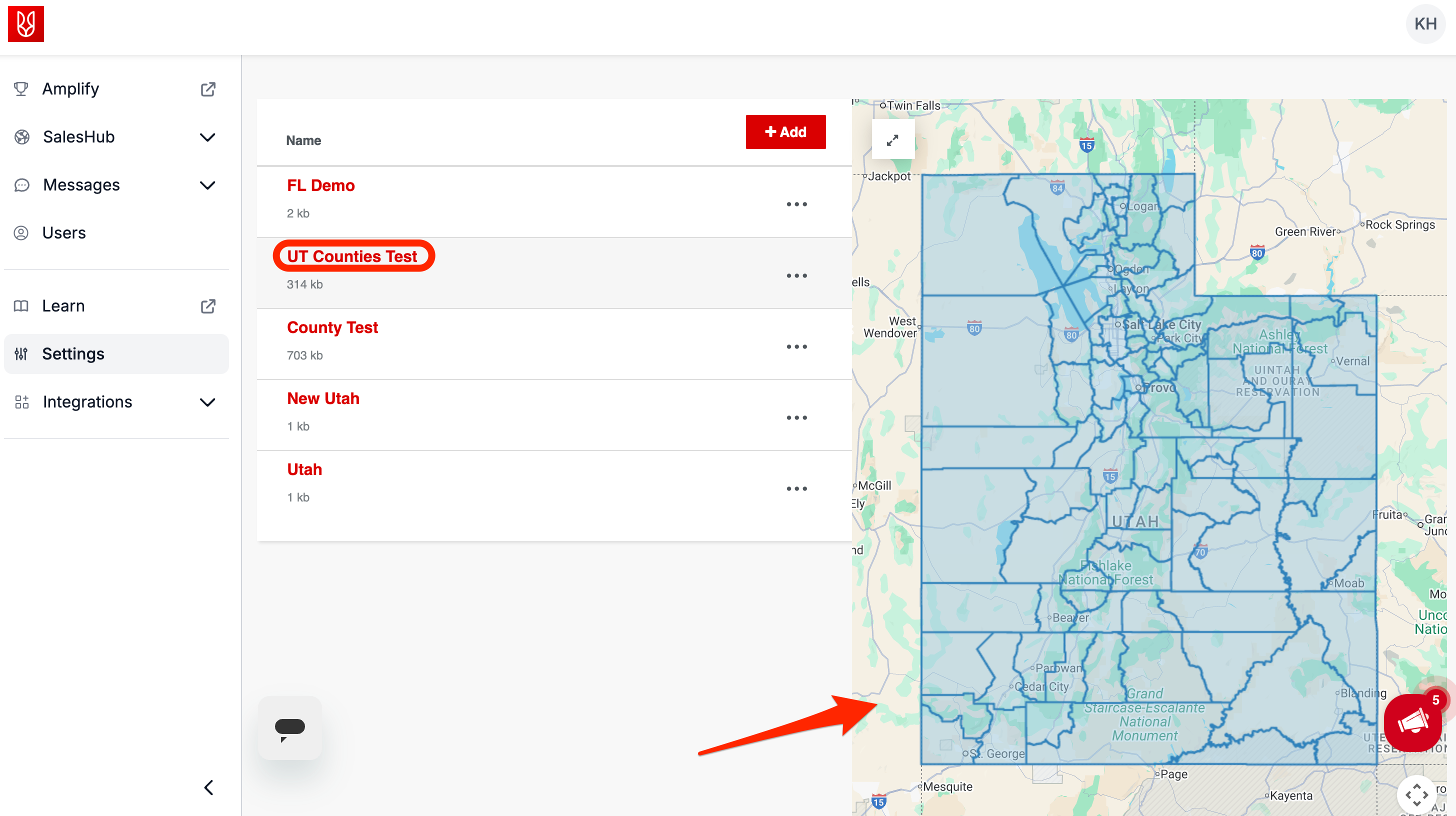Image resolution: width=1456 pixels, height=816 pixels.
Task: Open the announcements megaphone with badge 5
Action: coord(1412,724)
